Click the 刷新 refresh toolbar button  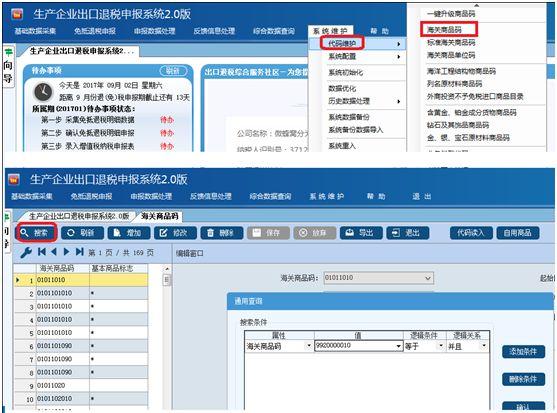pos(82,233)
